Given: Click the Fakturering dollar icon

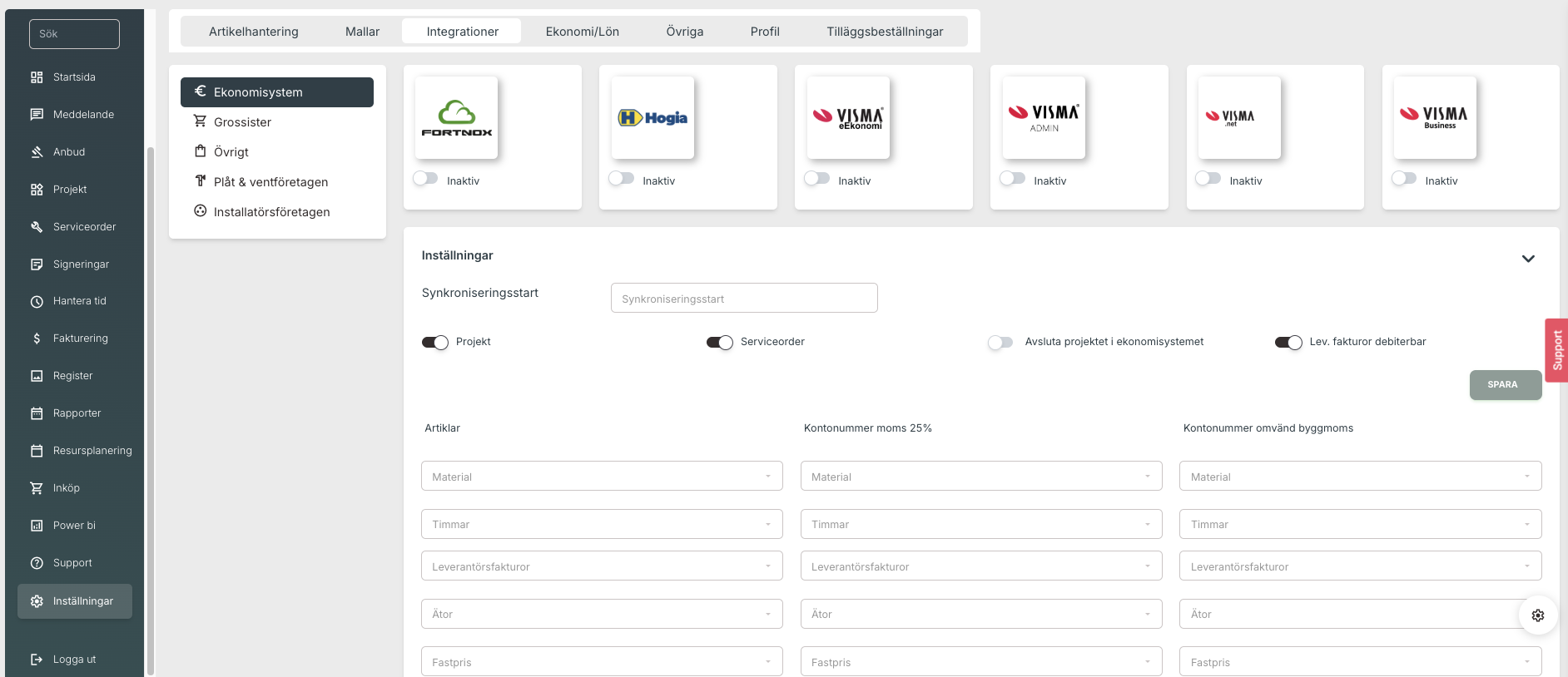Looking at the screenshot, I should point(37,338).
